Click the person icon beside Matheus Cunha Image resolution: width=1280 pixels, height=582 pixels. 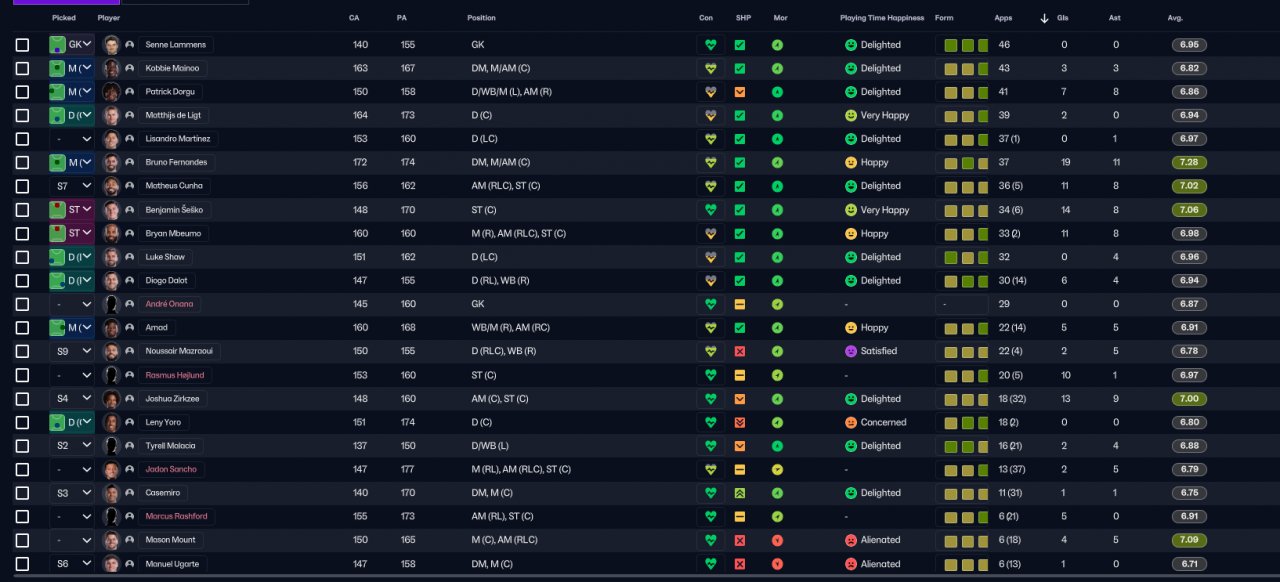[130, 186]
